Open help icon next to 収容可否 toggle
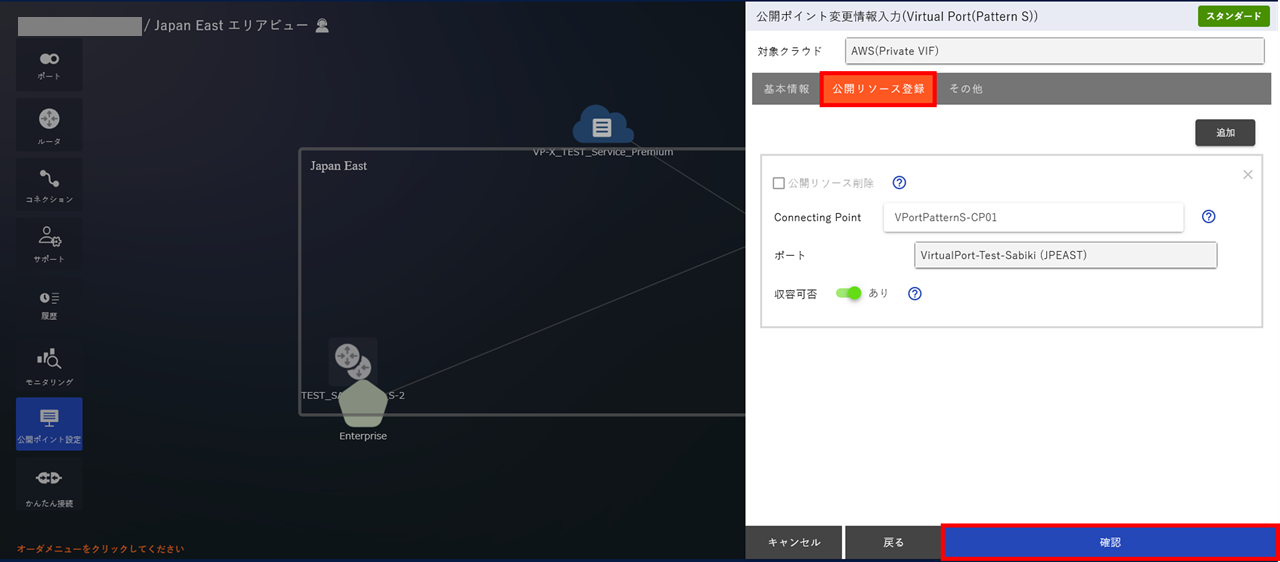Image resolution: width=1280 pixels, height=562 pixels. (x=914, y=294)
